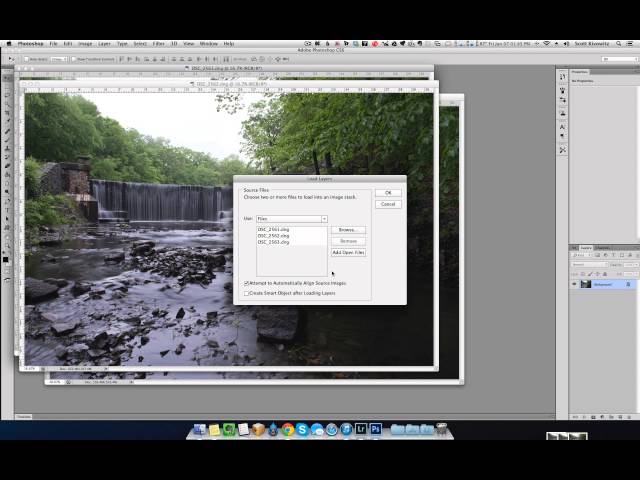The width and height of the screenshot is (640, 480).
Task: Toggle Attempt to Automatically Align Source Images
Action: pyautogui.click(x=246, y=283)
